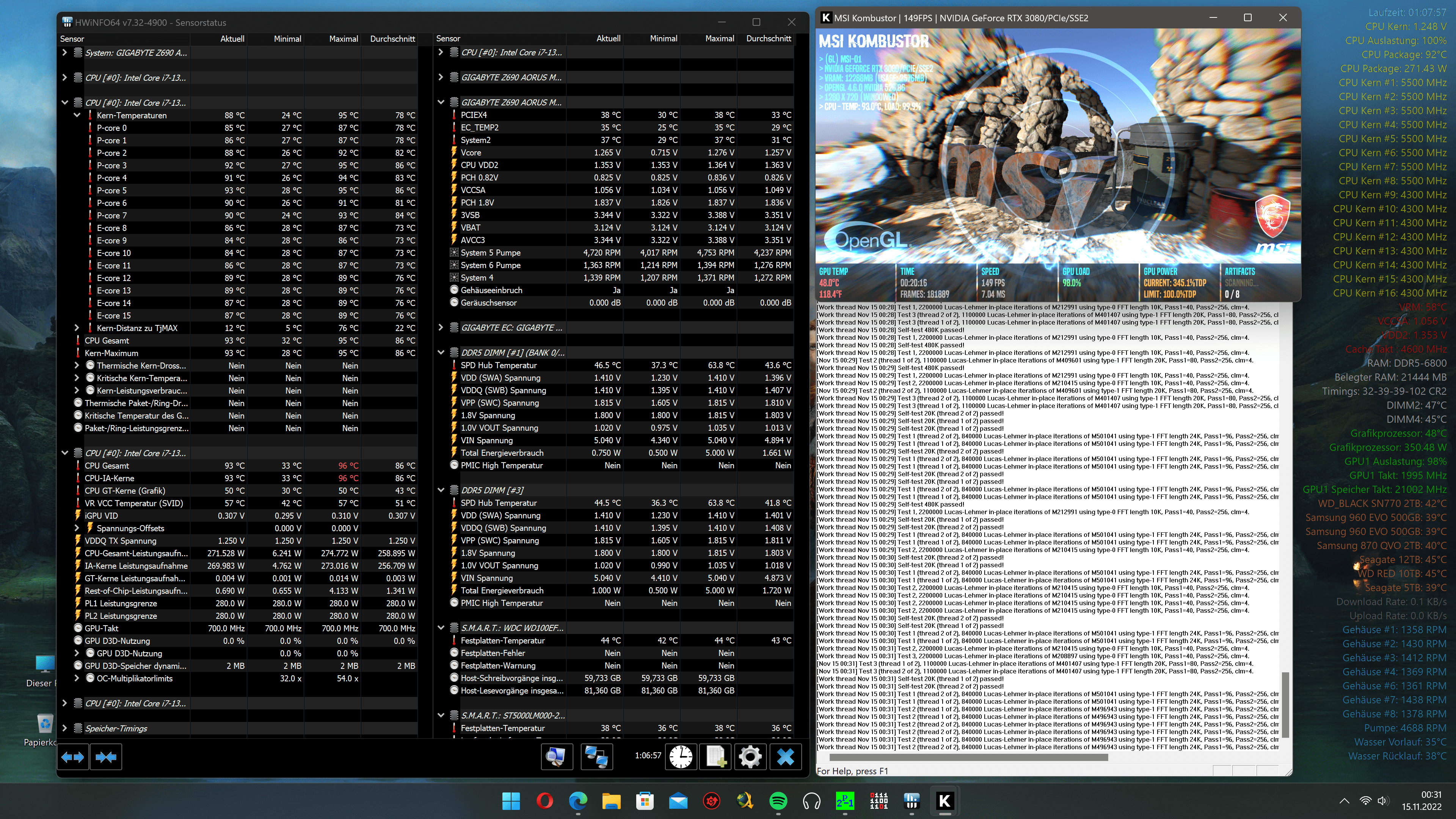
Task: Open Spotify from the taskbar
Action: pos(778,801)
